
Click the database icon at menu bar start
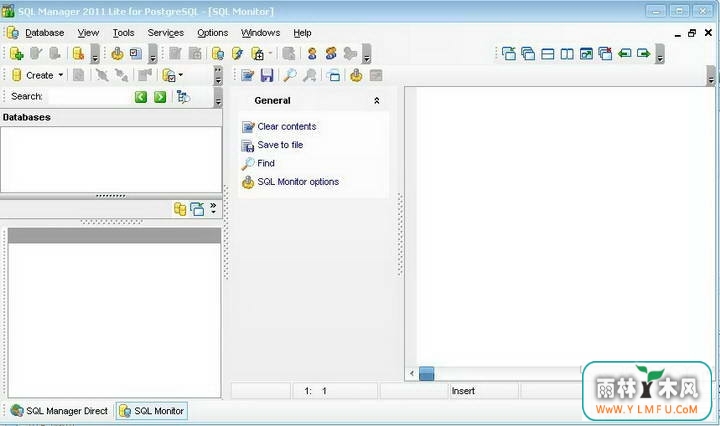pyautogui.click(x=12, y=33)
